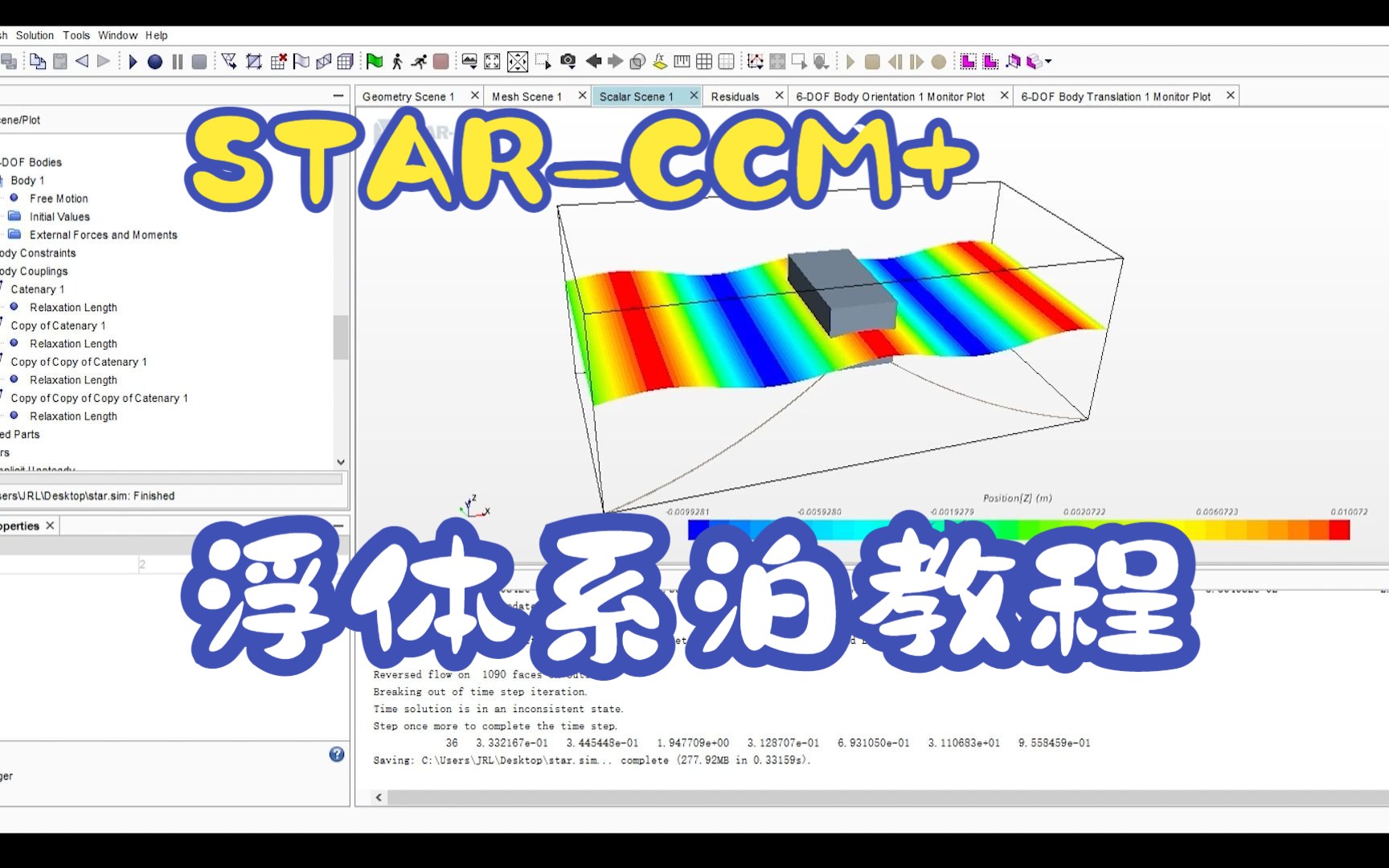This screenshot has height=868, width=1389.
Task: Select External Forces and Moments folder
Action: point(103,235)
